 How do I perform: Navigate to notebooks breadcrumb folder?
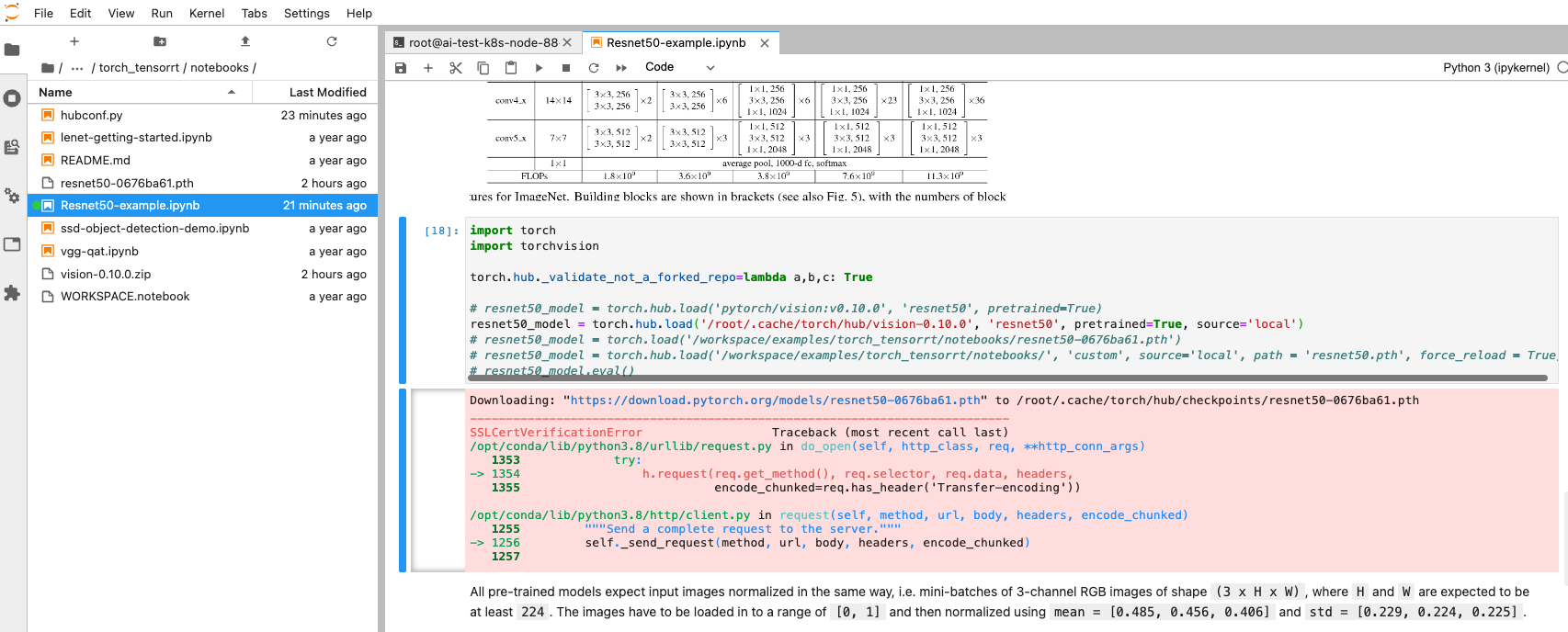coord(220,68)
